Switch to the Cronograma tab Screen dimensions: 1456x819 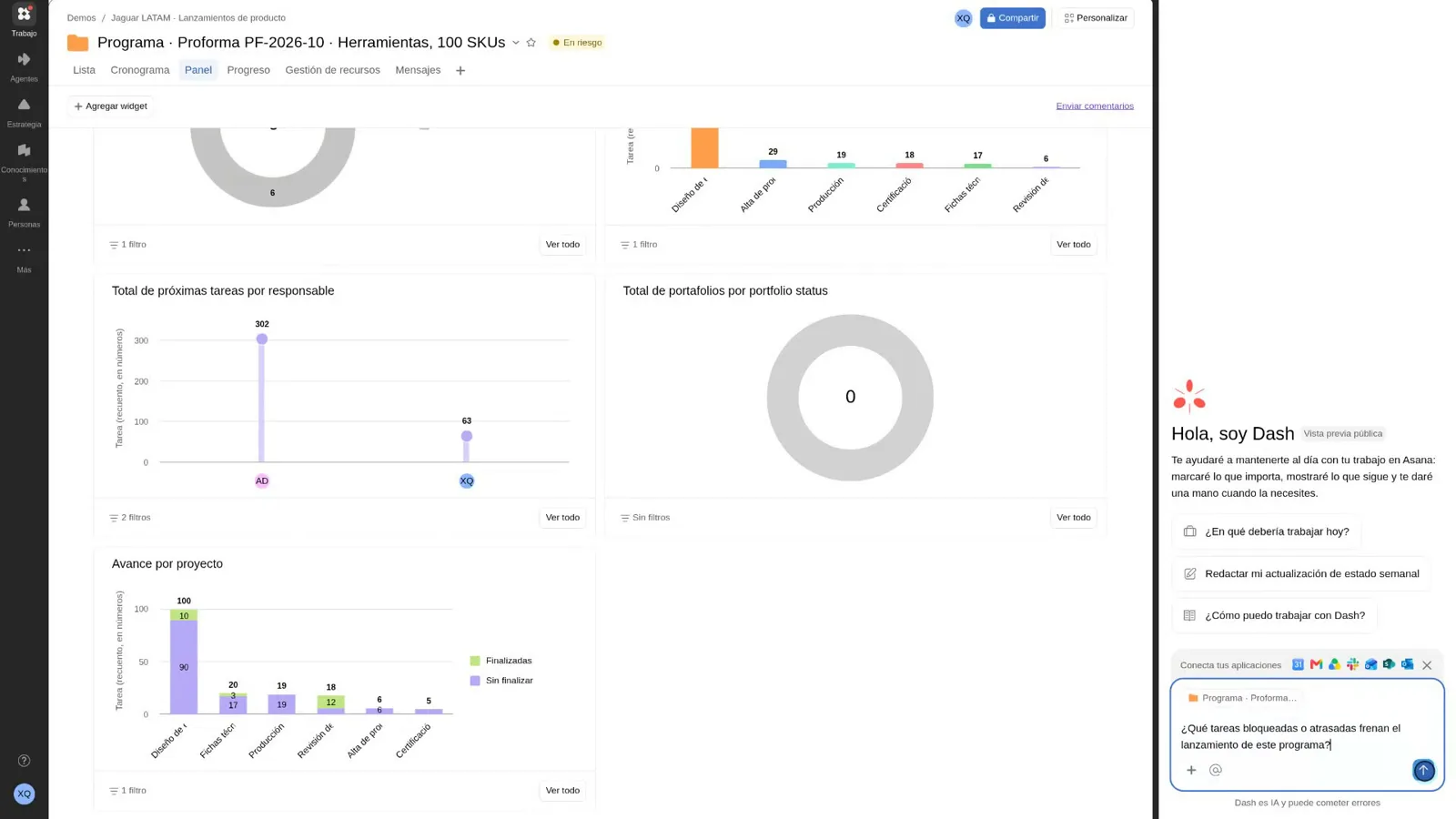point(140,70)
